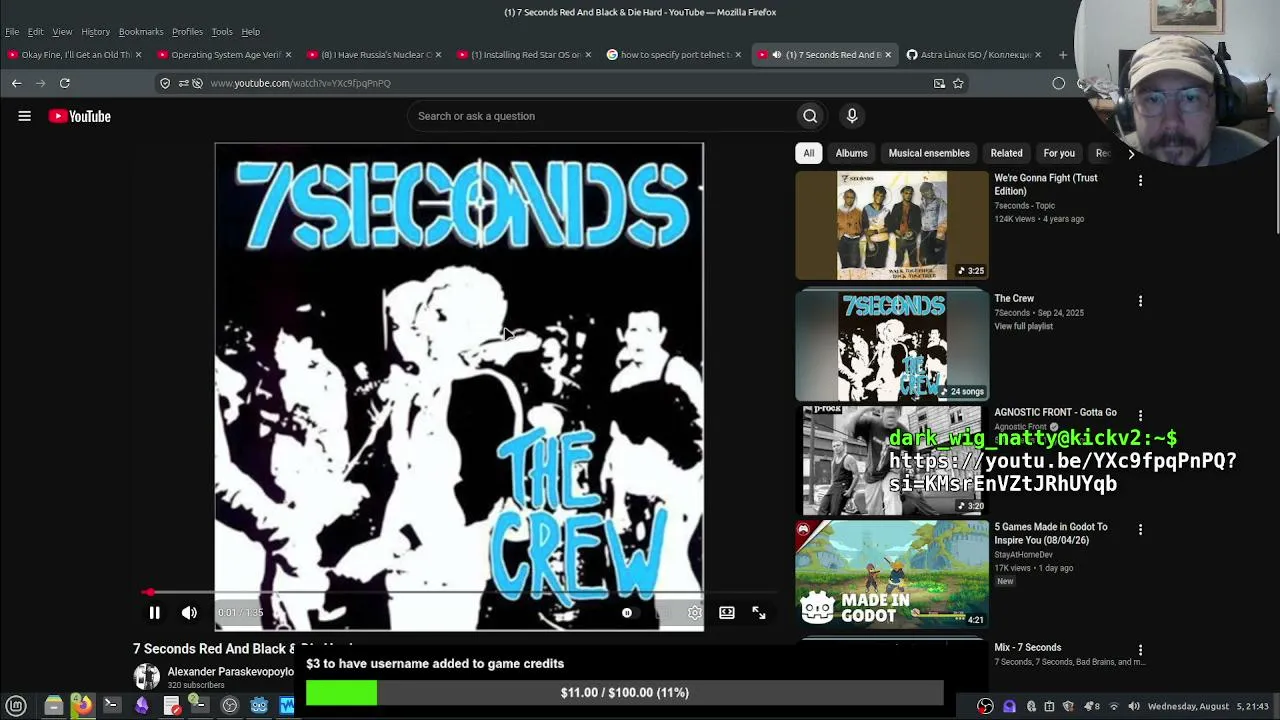Open the Firefox File menu
Image resolution: width=1280 pixels, height=720 pixels.
tap(12, 32)
